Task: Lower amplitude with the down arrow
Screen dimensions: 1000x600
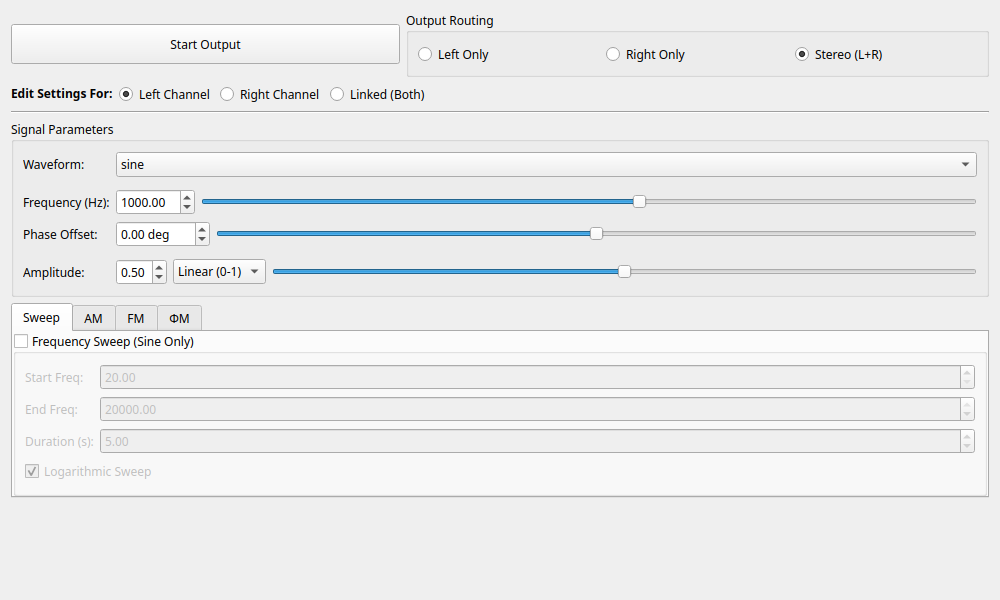Action: 158,278
